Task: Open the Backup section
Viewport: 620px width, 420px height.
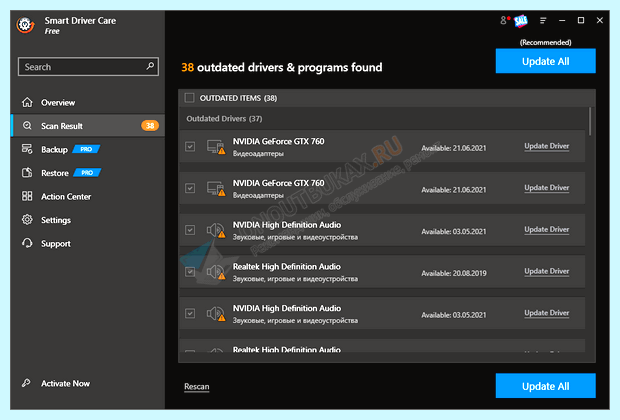Action: pyautogui.click(x=88, y=149)
